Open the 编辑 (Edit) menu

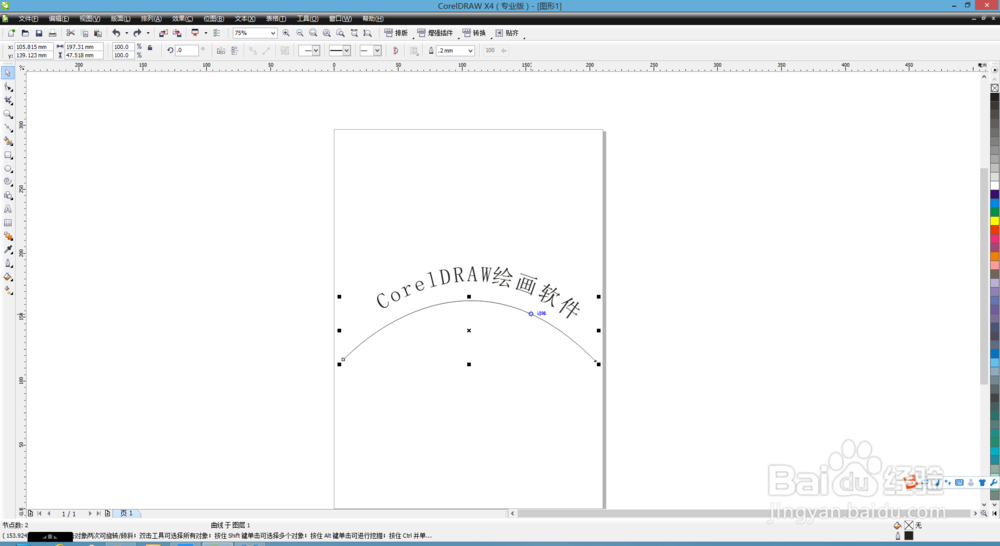pos(59,18)
